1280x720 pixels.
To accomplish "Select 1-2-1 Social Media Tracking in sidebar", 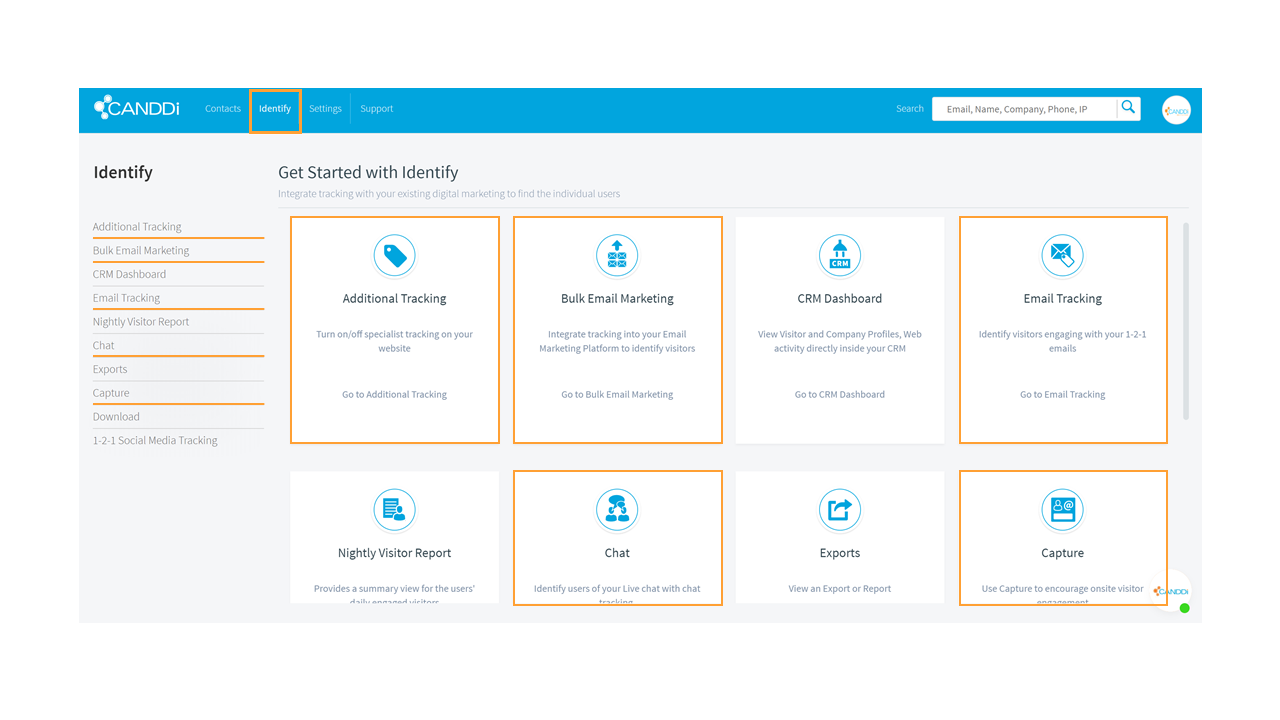I will click(155, 441).
